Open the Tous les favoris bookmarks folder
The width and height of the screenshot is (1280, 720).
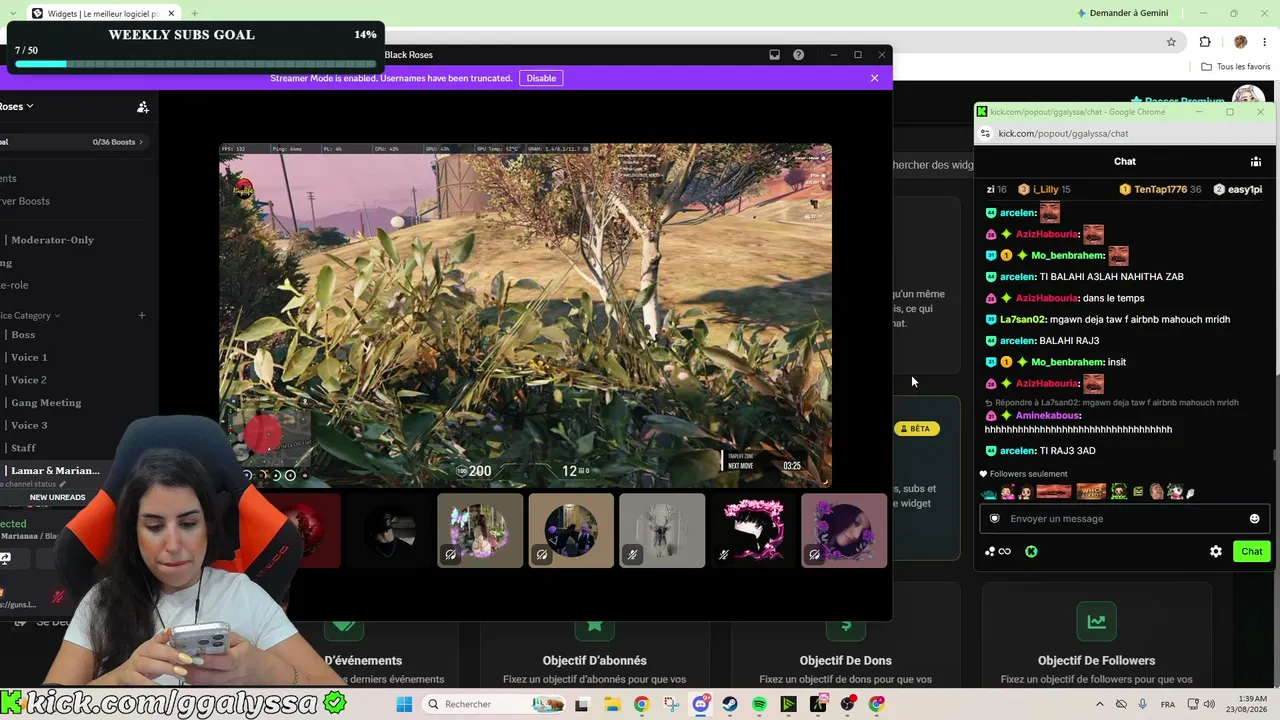1236,67
